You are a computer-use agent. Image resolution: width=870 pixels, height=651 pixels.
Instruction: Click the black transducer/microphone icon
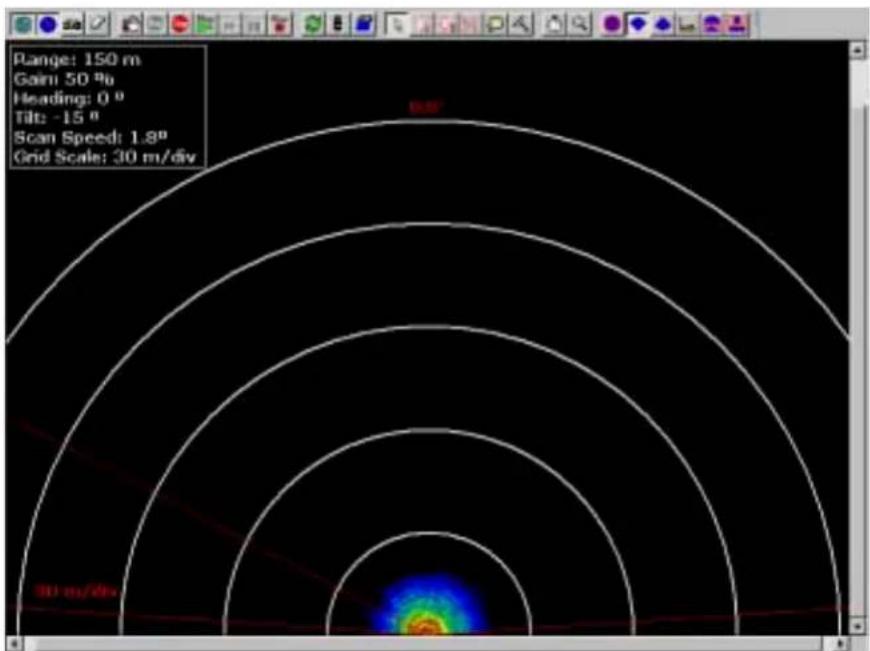click(x=338, y=24)
